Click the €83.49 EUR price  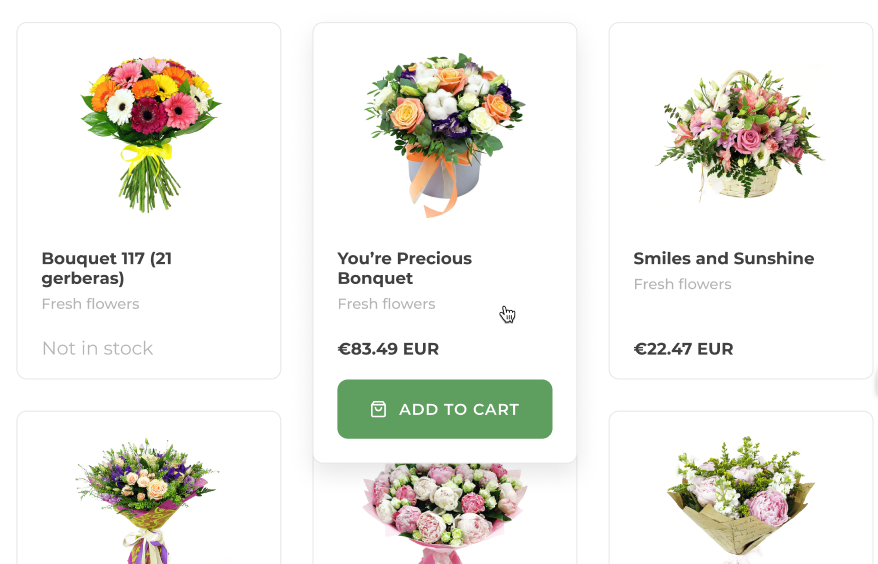(388, 349)
